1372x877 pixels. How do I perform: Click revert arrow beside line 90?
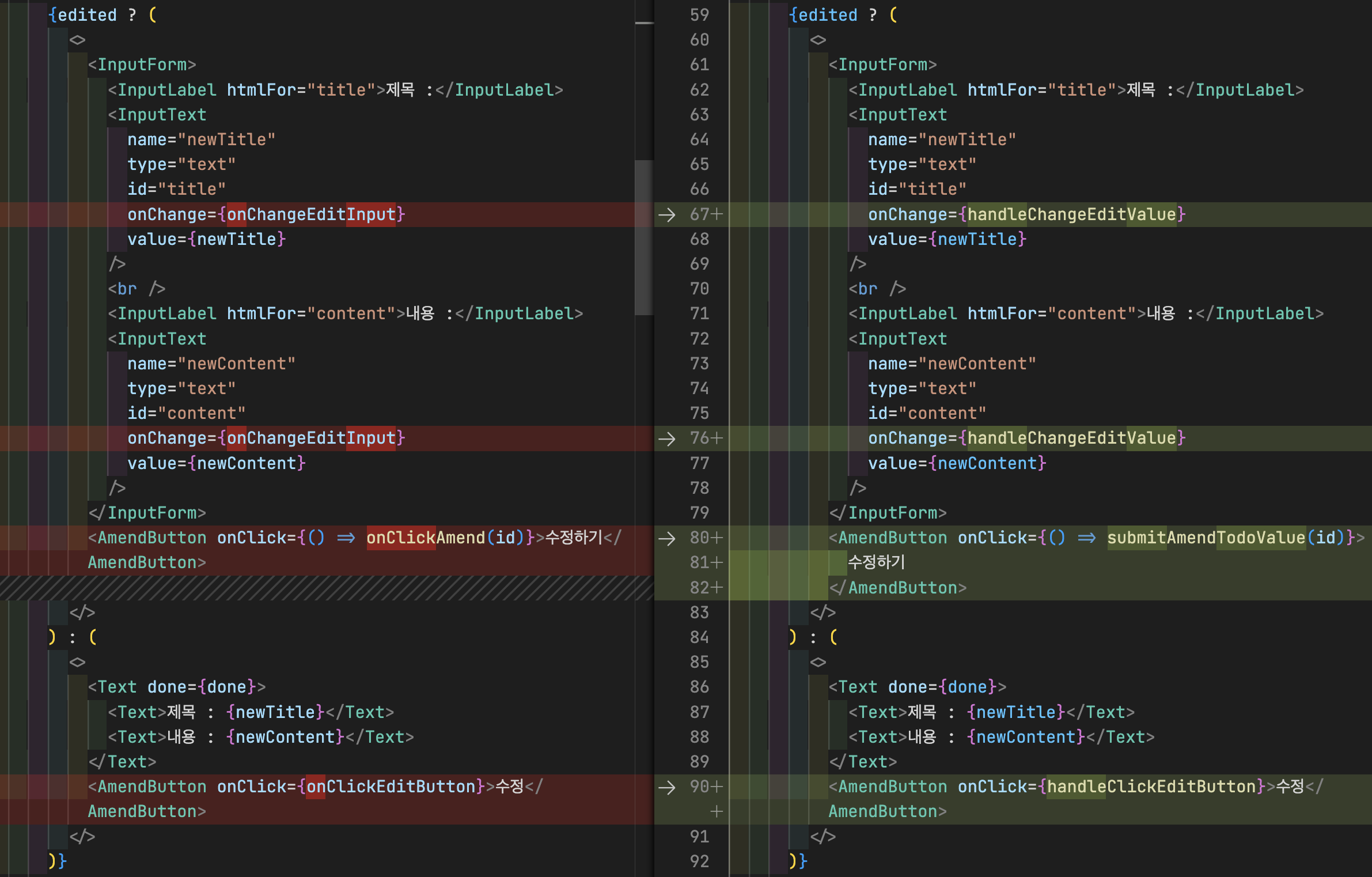tap(666, 787)
